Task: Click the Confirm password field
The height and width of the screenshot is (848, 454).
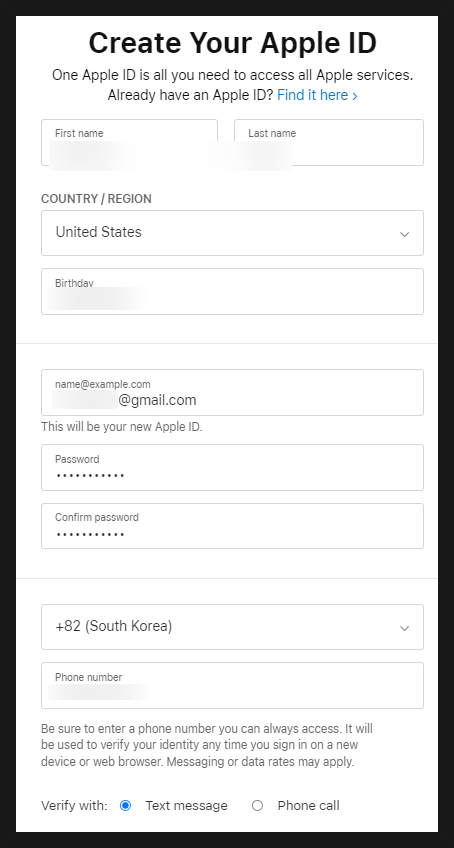Action: pyautogui.click(x=232, y=526)
